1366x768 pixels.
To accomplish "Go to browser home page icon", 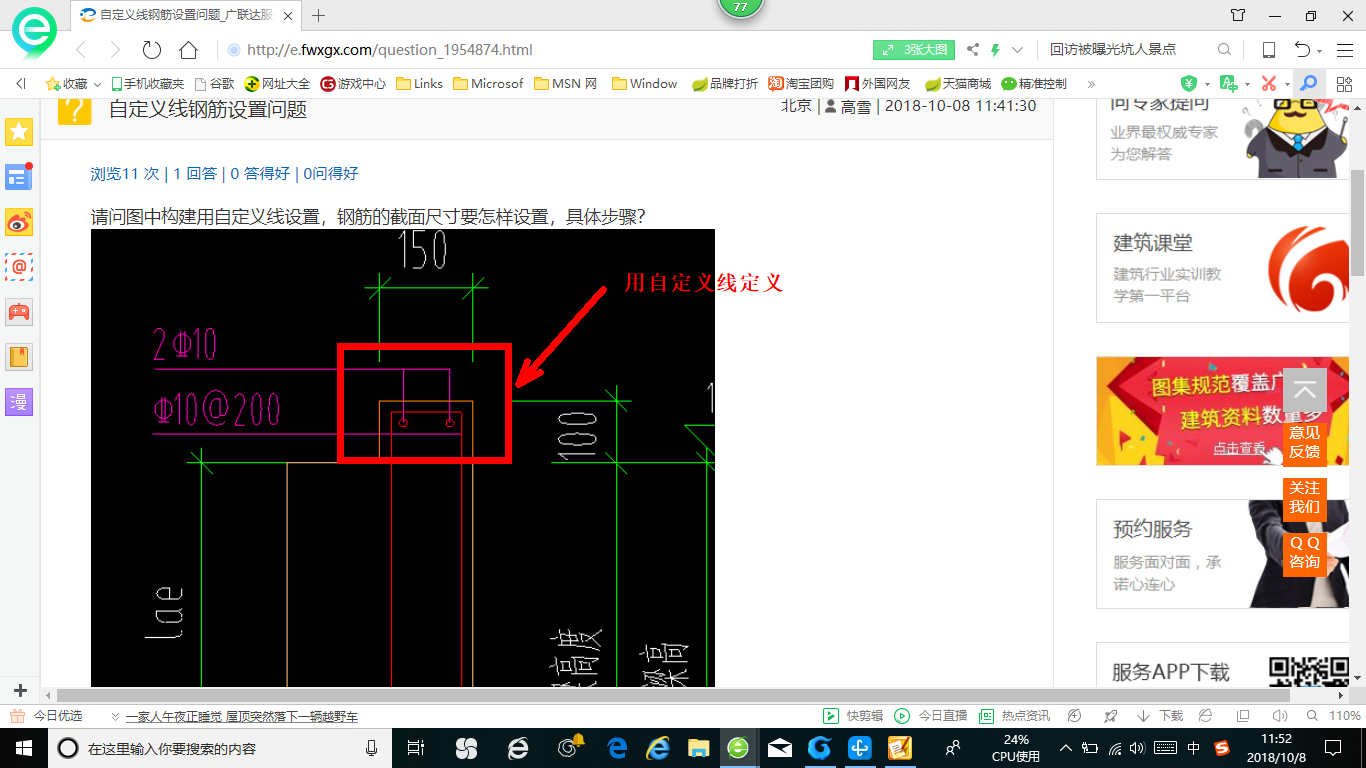I will click(x=188, y=50).
